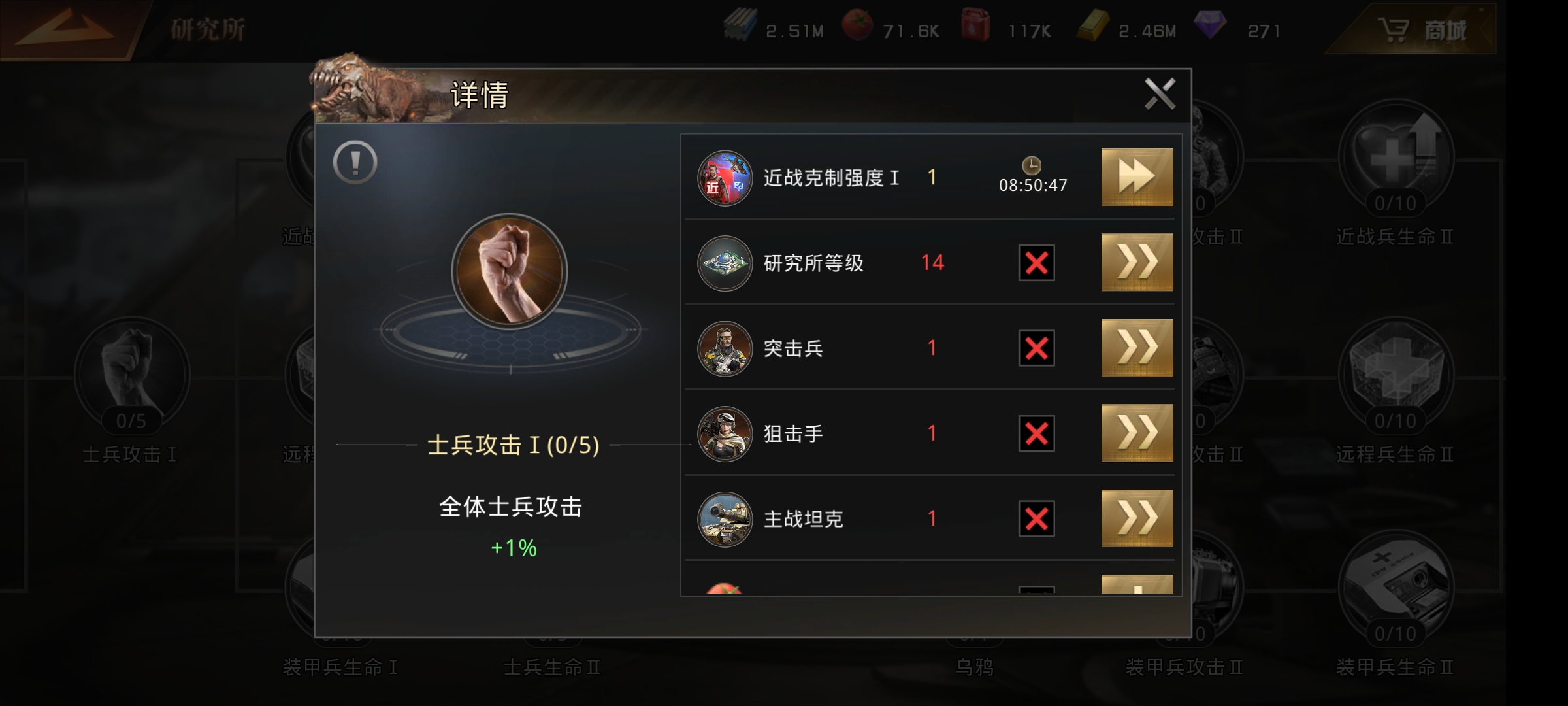
Task: Select the 近战兵生命 II research node
Action: (1396, 173)
